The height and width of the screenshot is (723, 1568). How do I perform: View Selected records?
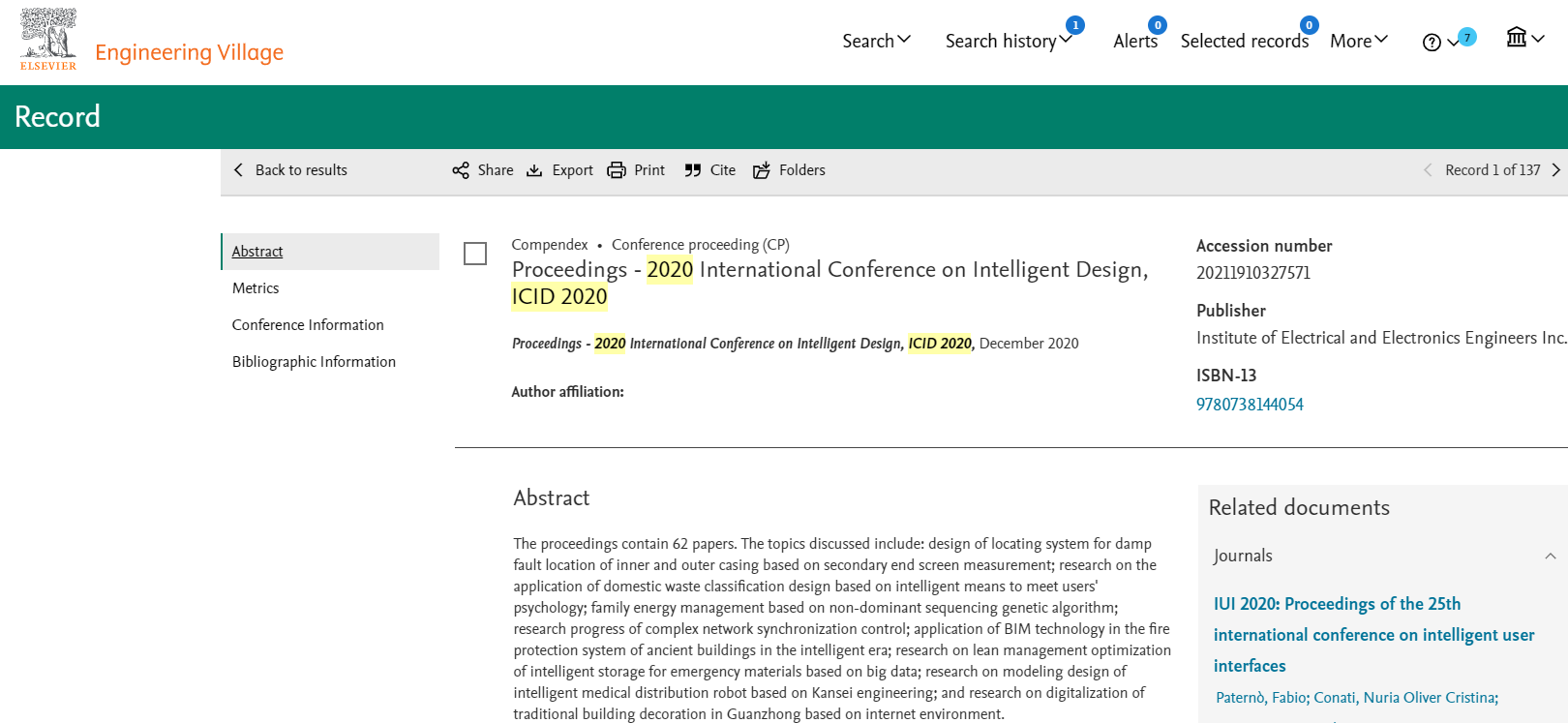pos(1244,41)
